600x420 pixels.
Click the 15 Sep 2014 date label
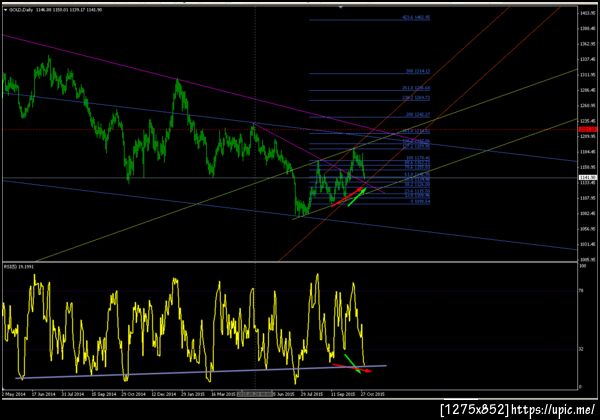click(x=103, y=394)
